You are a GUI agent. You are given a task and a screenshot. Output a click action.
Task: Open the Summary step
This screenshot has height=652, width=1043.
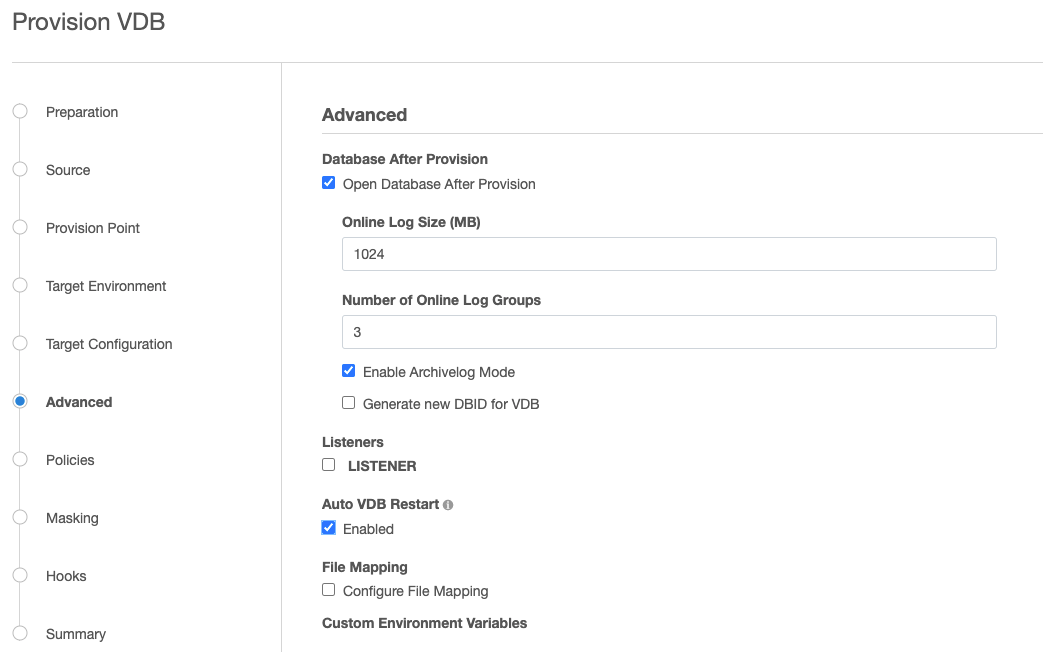[76, 634]
